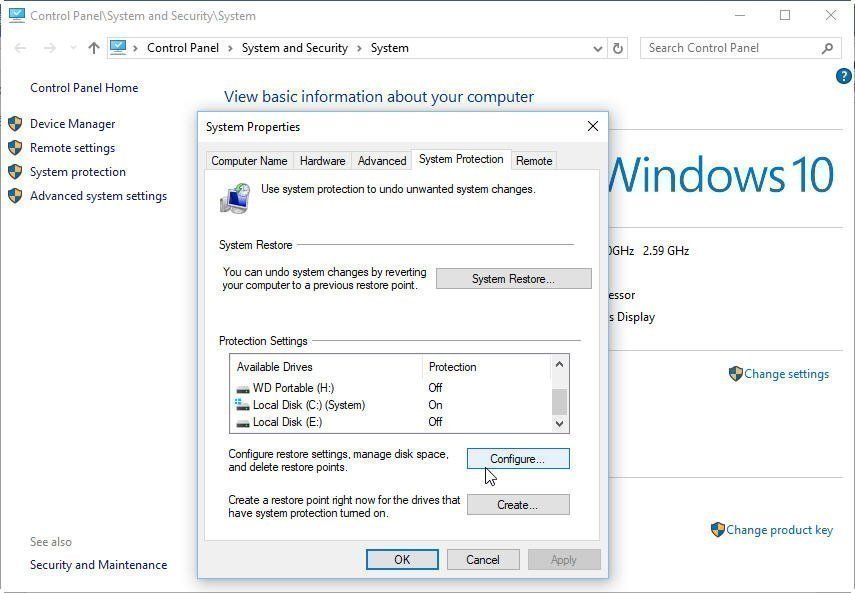Click the search magnifier icon
The image size is (855, 593).
click(x=827, y=49)
